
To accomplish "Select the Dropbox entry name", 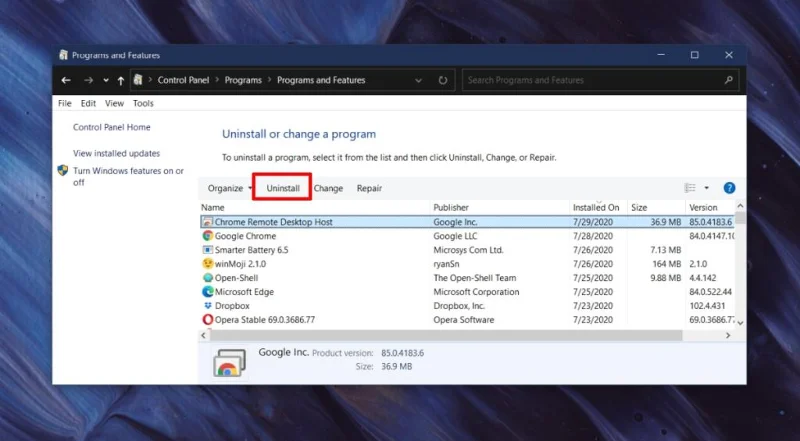I will pyautogui.click(x=232, y=306).
